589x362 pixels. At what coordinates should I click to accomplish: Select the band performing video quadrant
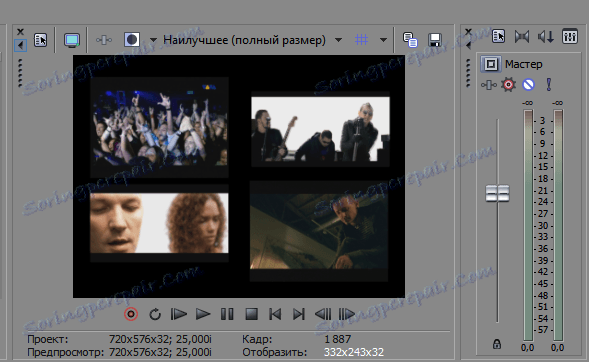coord(320,129)
